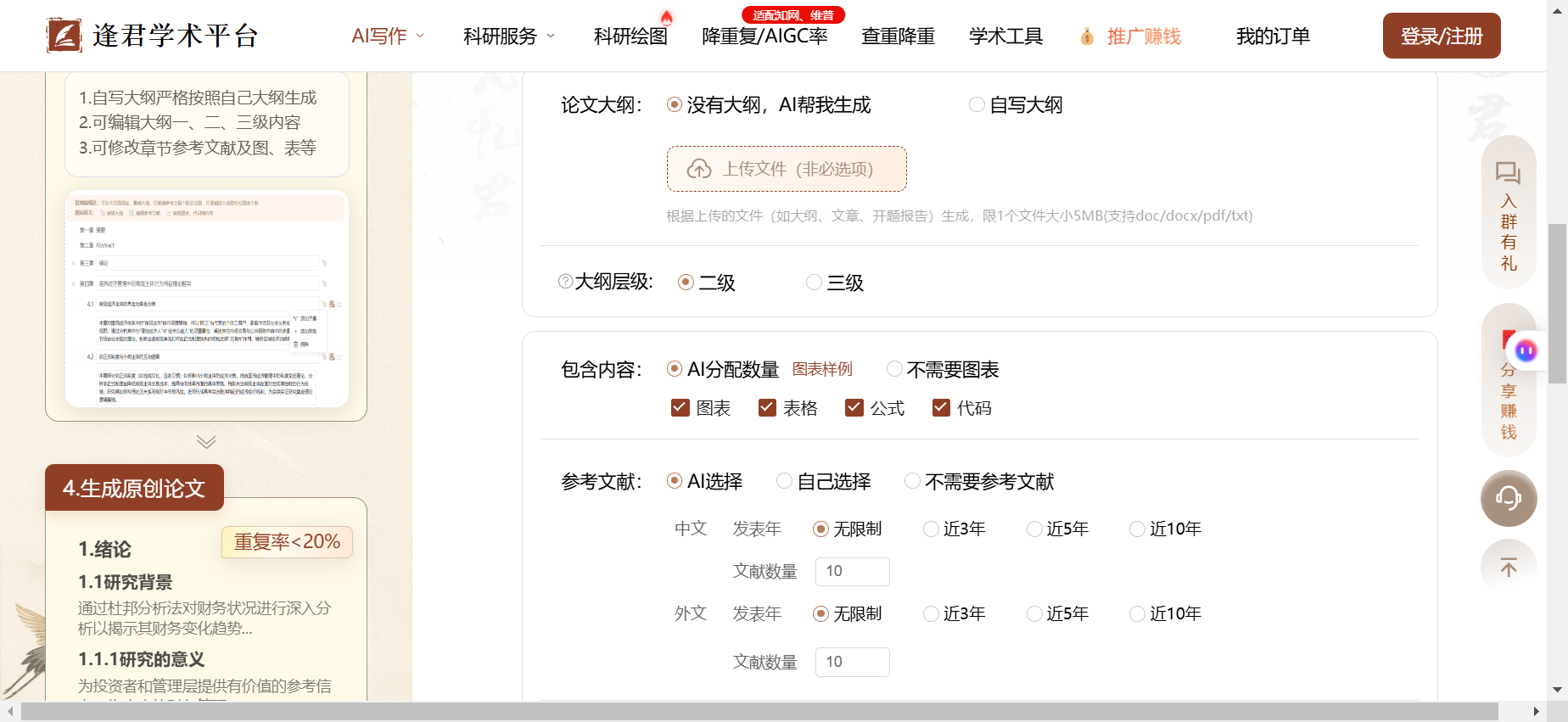1568x722 pixels.
Task: Click the 适配知网、维普 red badge
Action: click(793, 15)
